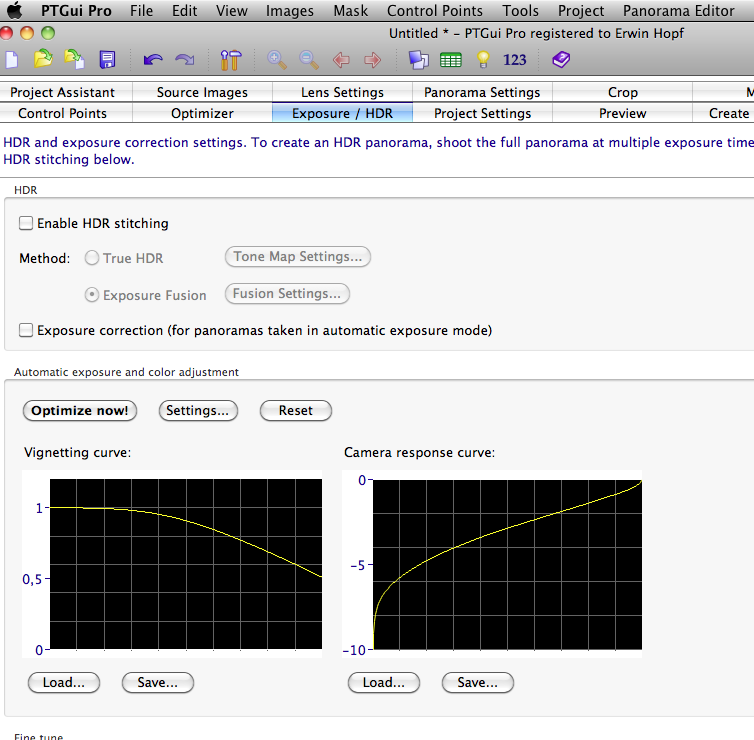Click the Undo arrow icon
This screenshot has width=754, height=740.
(153, 60)
